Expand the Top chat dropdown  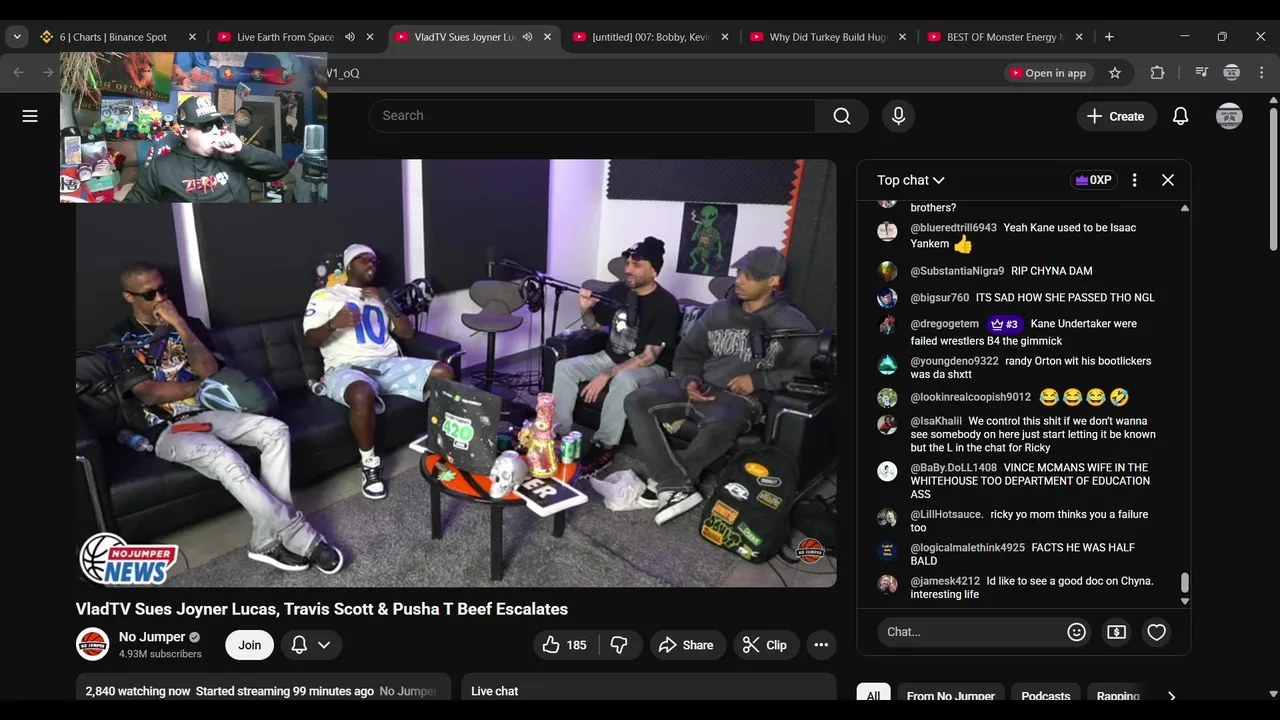pyautogui.click(x=911, y=180)
